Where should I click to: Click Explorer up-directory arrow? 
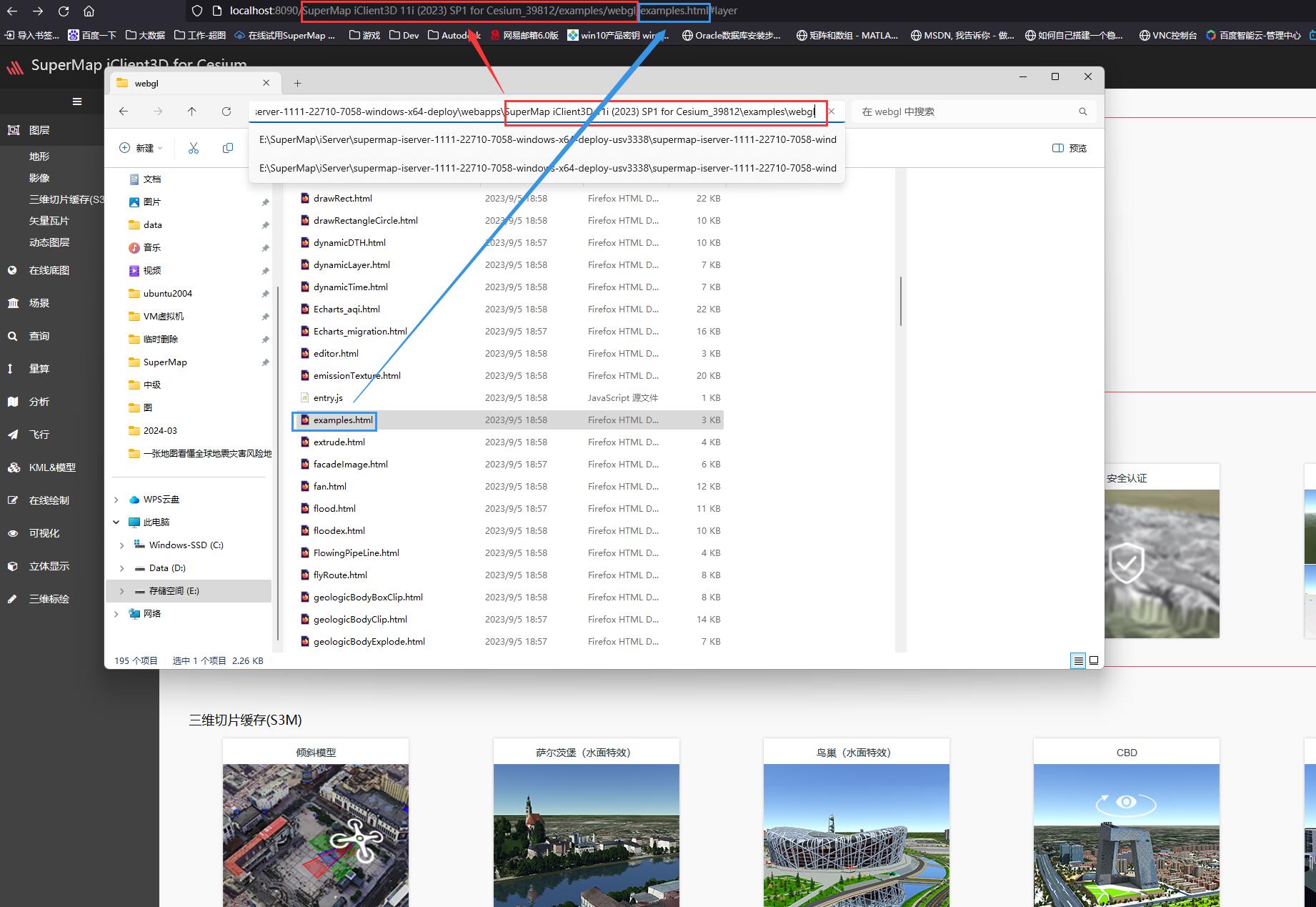pyautogui.click(x=192, y=111)
